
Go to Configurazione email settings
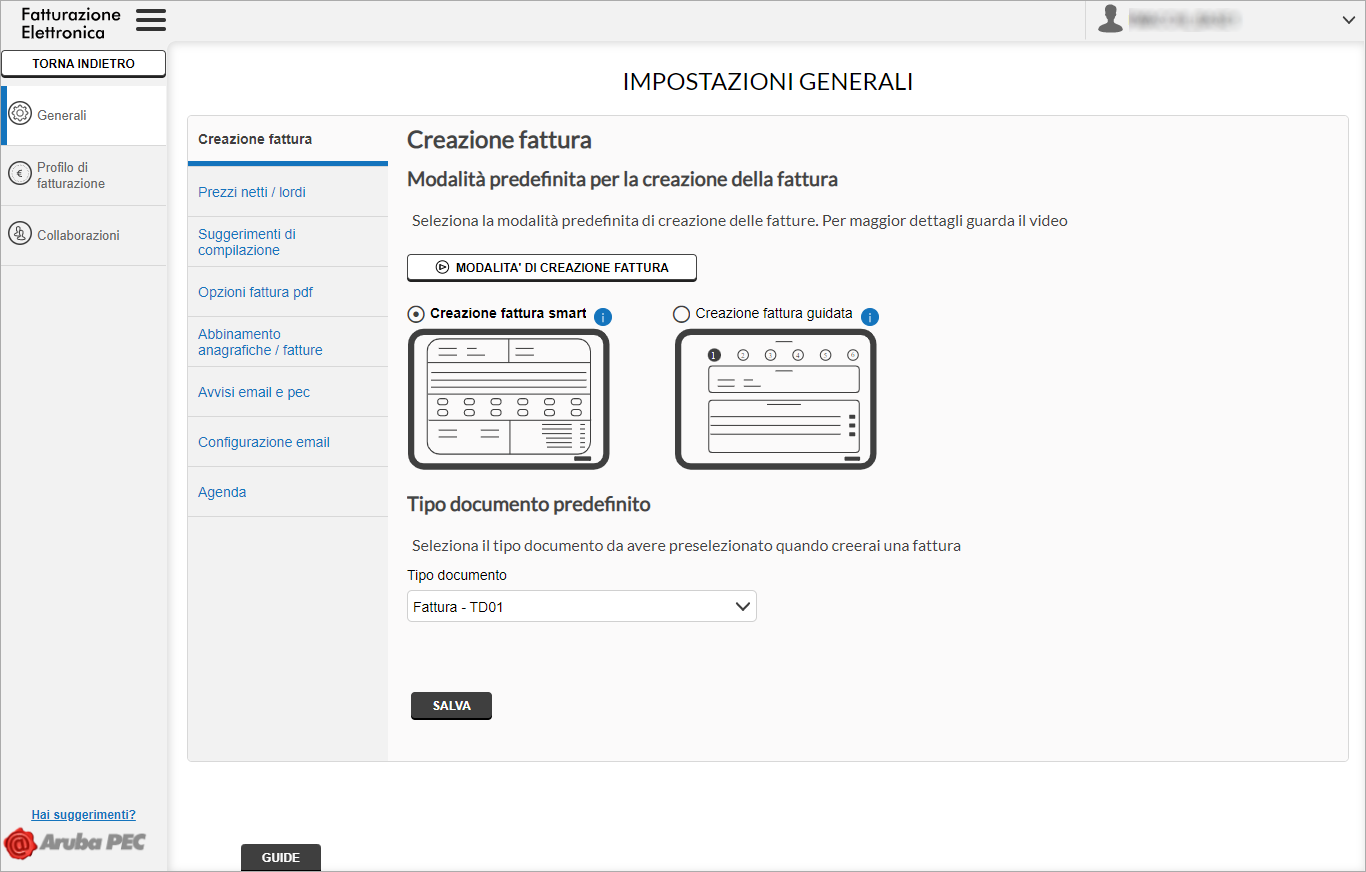pyautogui.click(x=263, y=441)
